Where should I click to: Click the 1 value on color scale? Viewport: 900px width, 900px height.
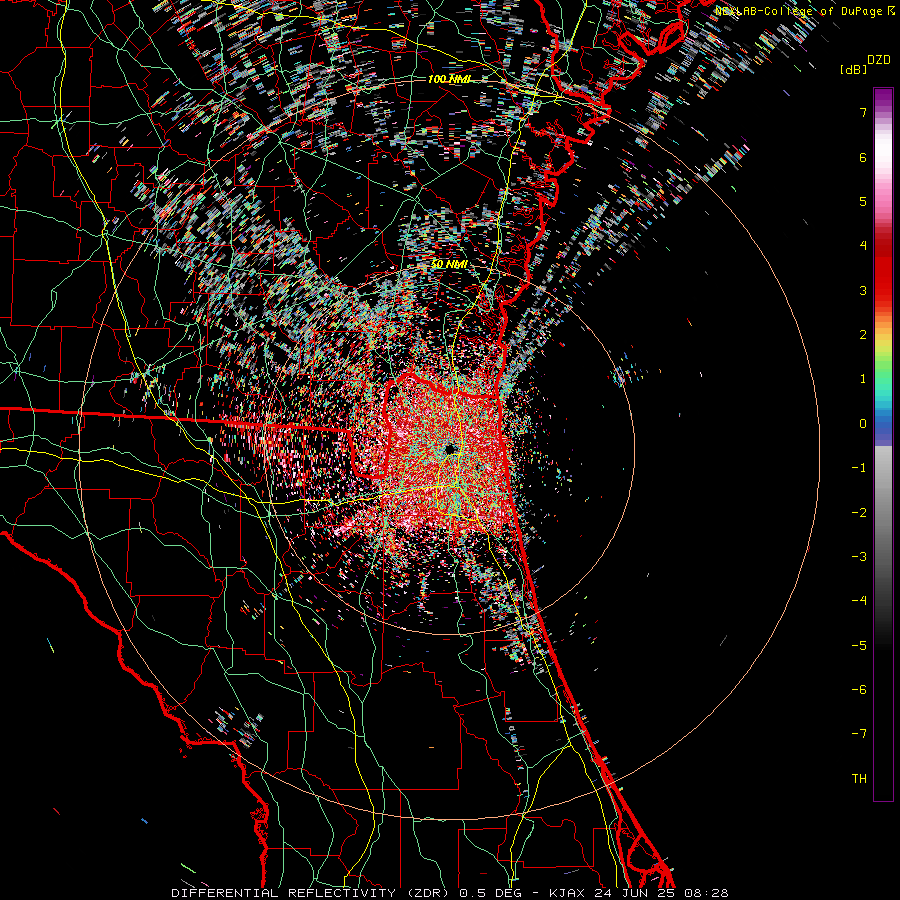click(863, 379)
